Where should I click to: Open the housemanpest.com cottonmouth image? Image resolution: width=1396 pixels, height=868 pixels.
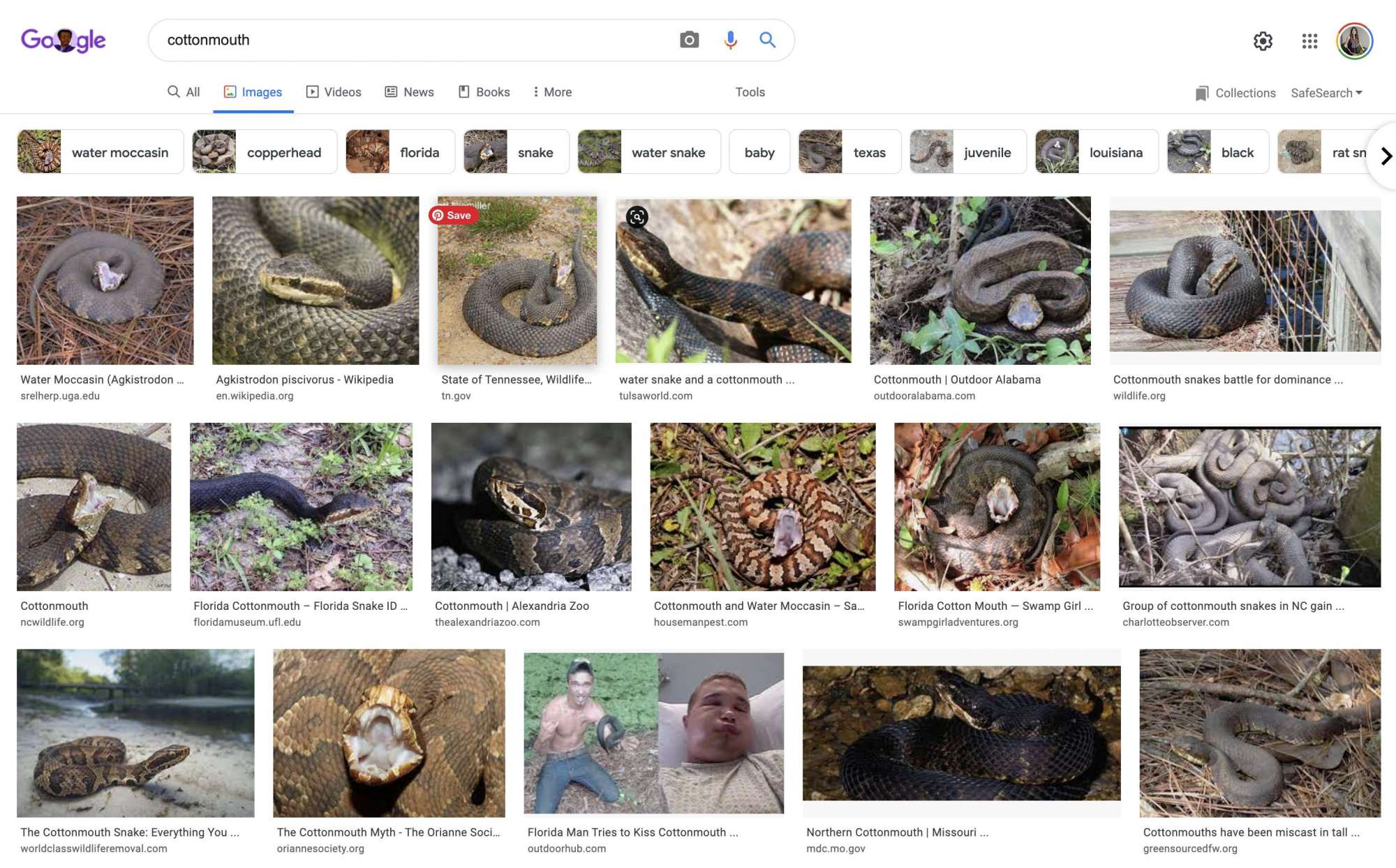tap(763, 507)
